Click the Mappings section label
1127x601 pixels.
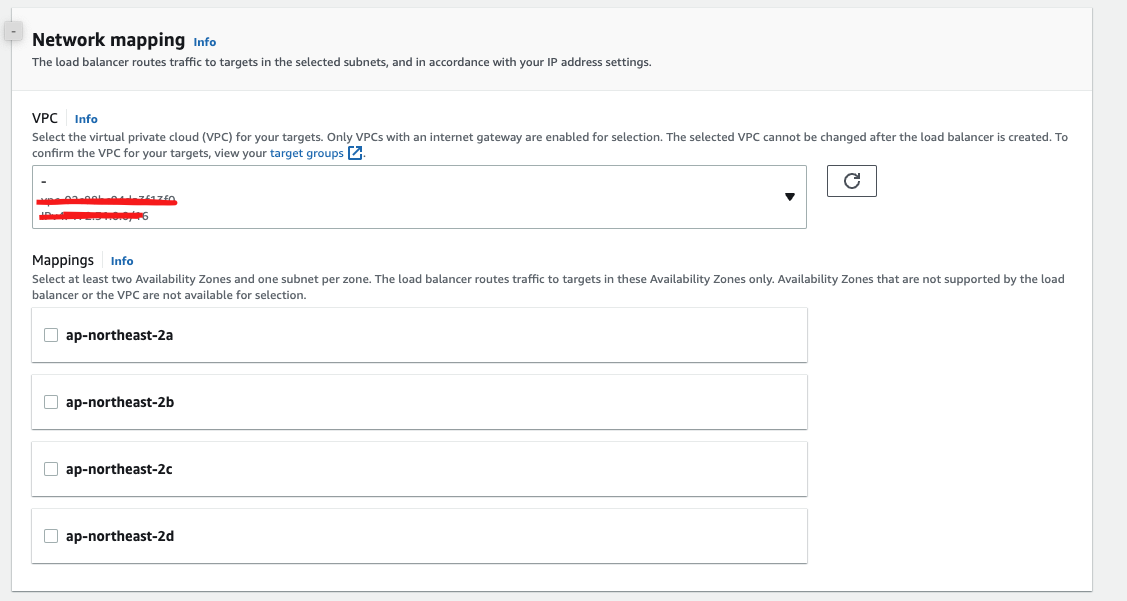coord(63,260)
